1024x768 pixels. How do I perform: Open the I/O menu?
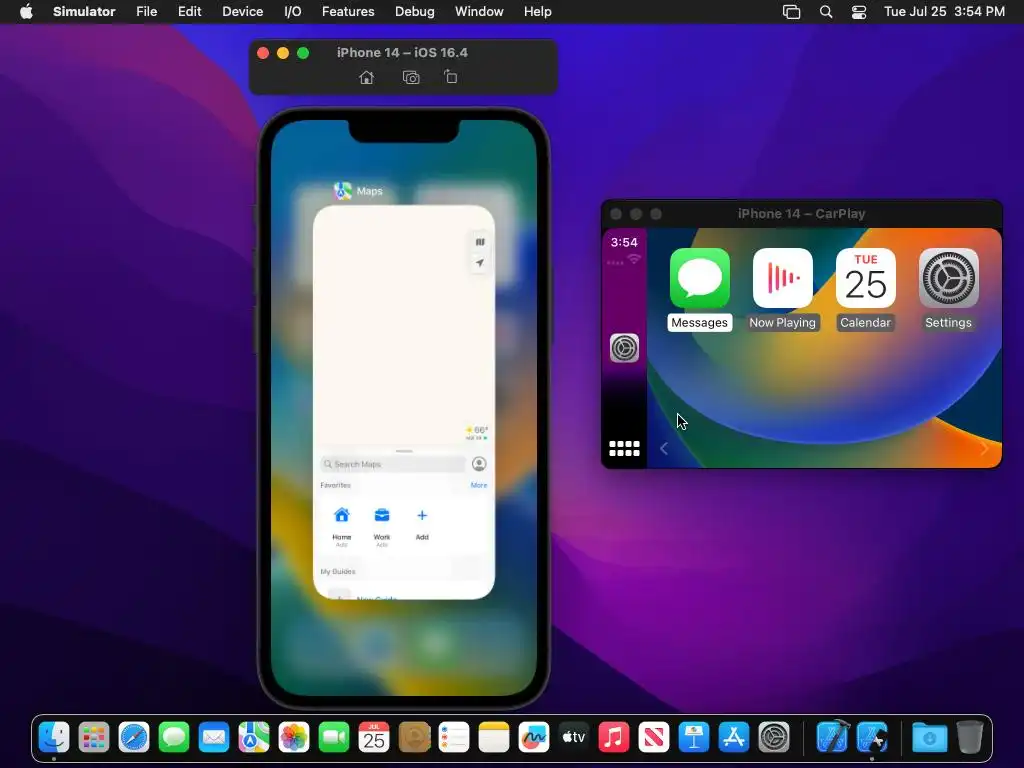point(293,12)
